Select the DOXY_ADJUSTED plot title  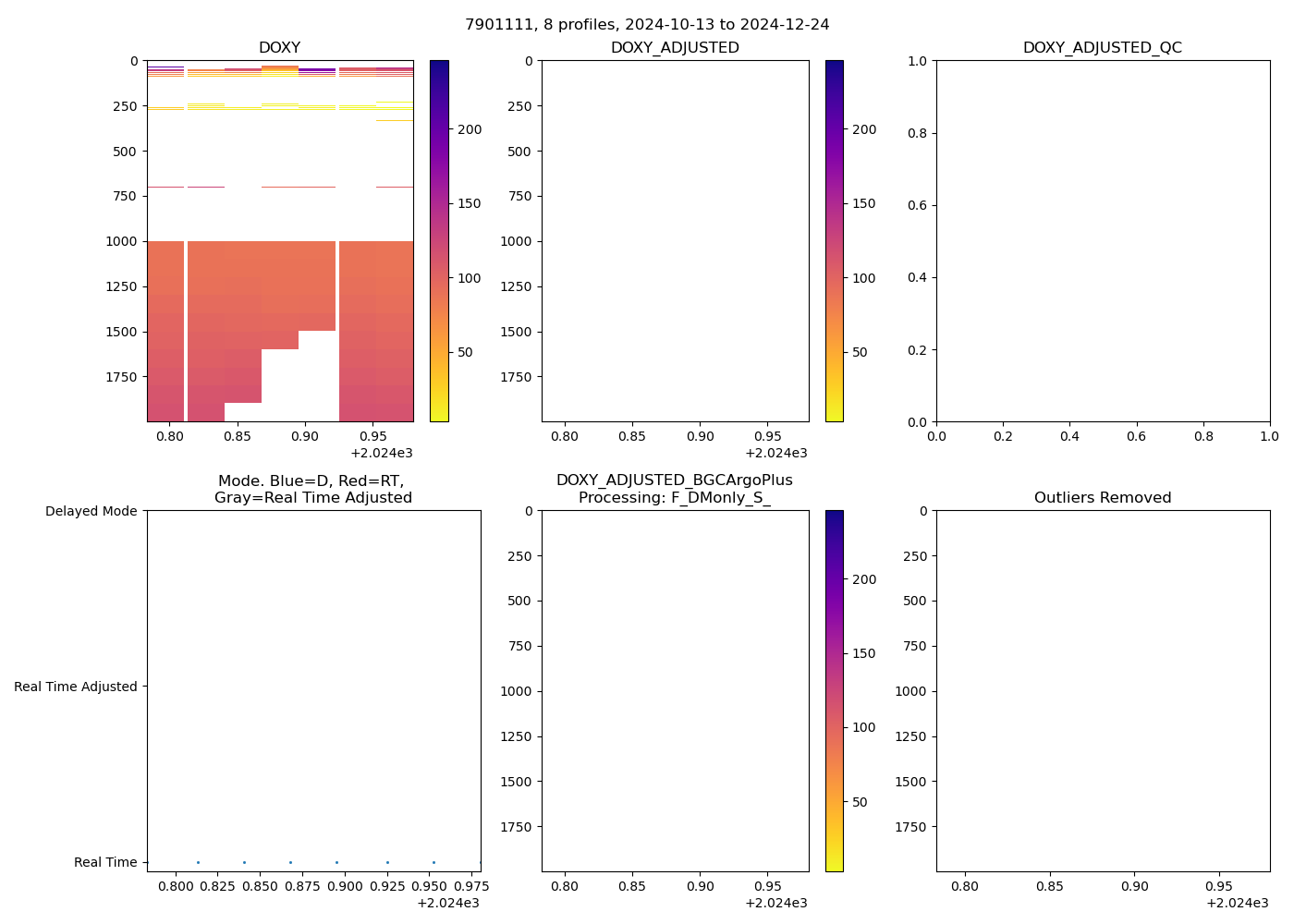click(x=675, y=47)
